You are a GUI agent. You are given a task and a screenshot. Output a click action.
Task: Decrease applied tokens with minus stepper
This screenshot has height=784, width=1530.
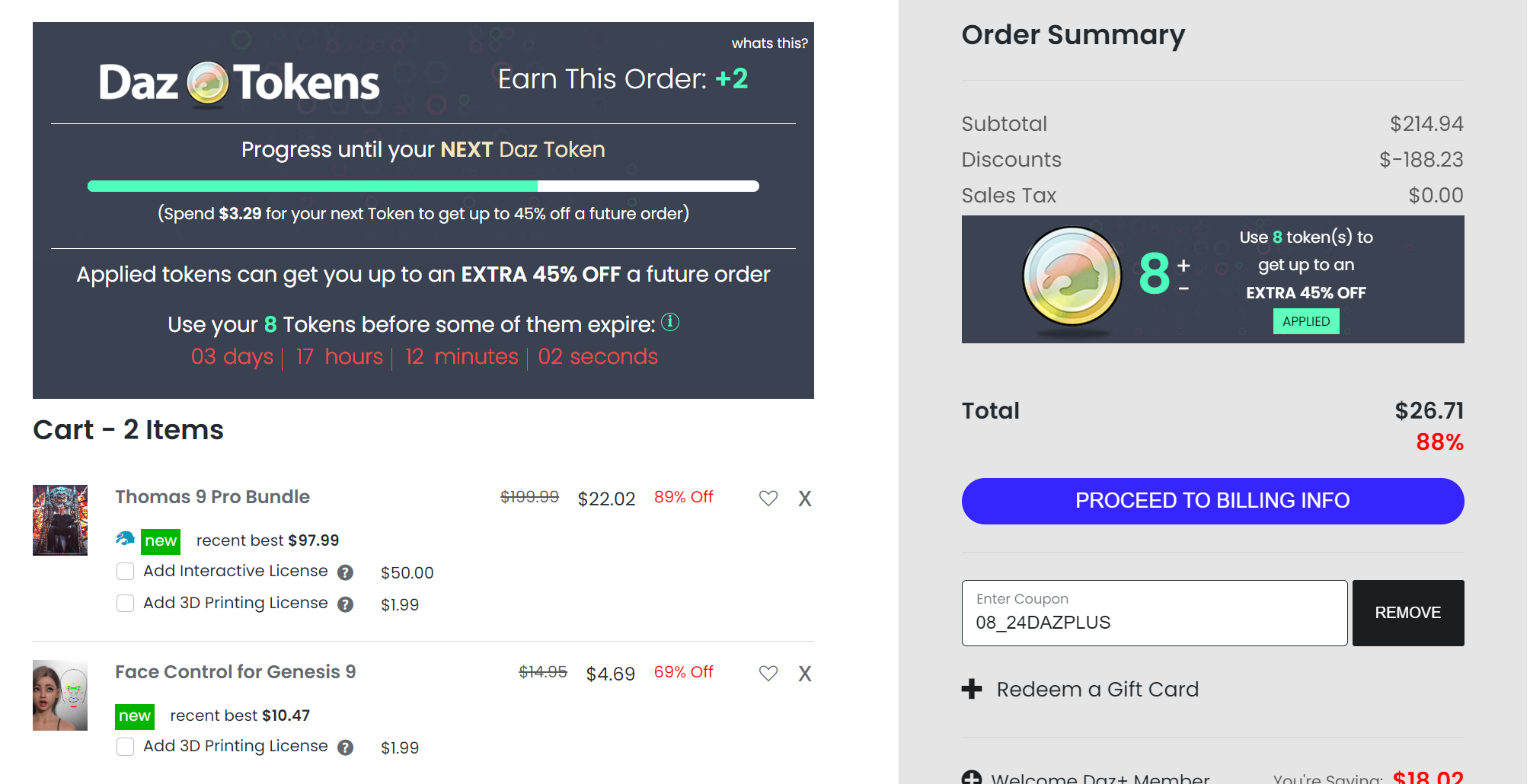pos(1183,288)
